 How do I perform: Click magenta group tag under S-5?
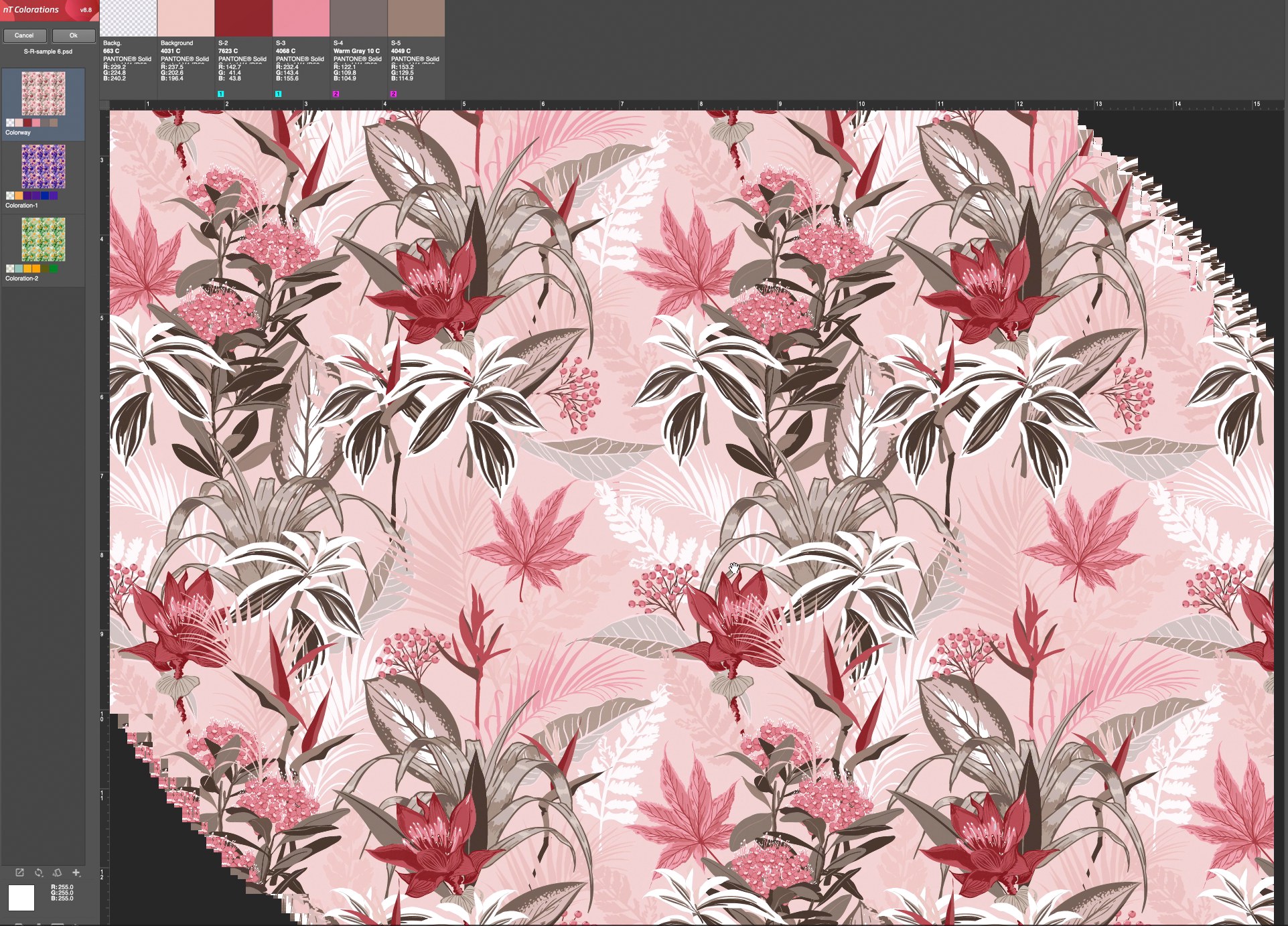click(394, 94)
